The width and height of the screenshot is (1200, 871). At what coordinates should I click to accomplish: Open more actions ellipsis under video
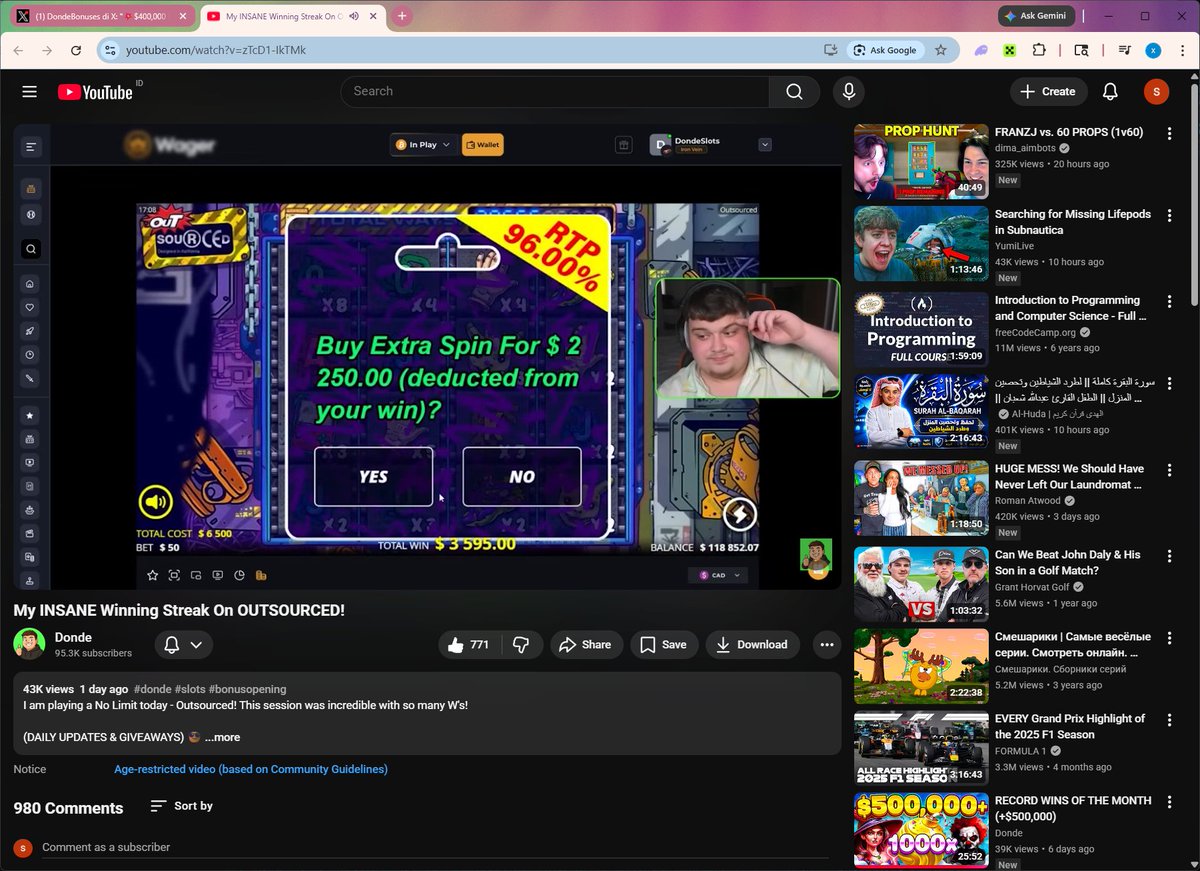click(827, 645)
